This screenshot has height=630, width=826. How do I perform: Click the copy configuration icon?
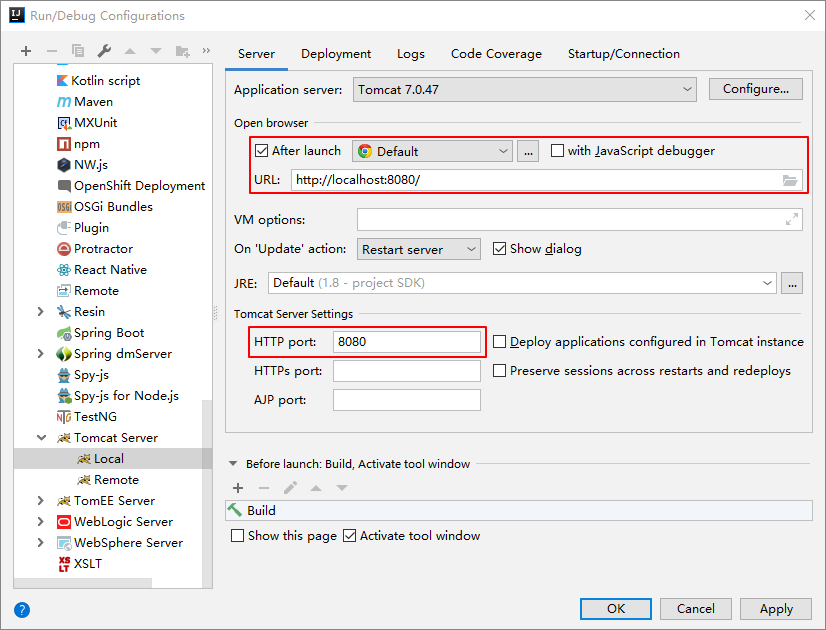pos(78,51)
